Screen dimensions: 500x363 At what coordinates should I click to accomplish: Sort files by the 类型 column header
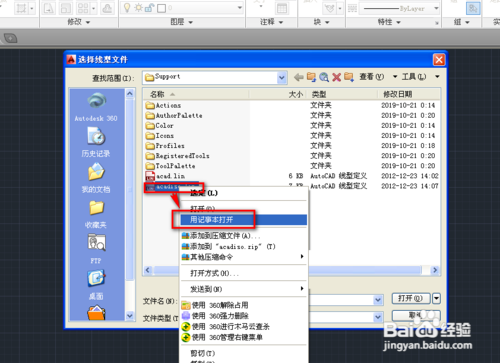(343, 94)
